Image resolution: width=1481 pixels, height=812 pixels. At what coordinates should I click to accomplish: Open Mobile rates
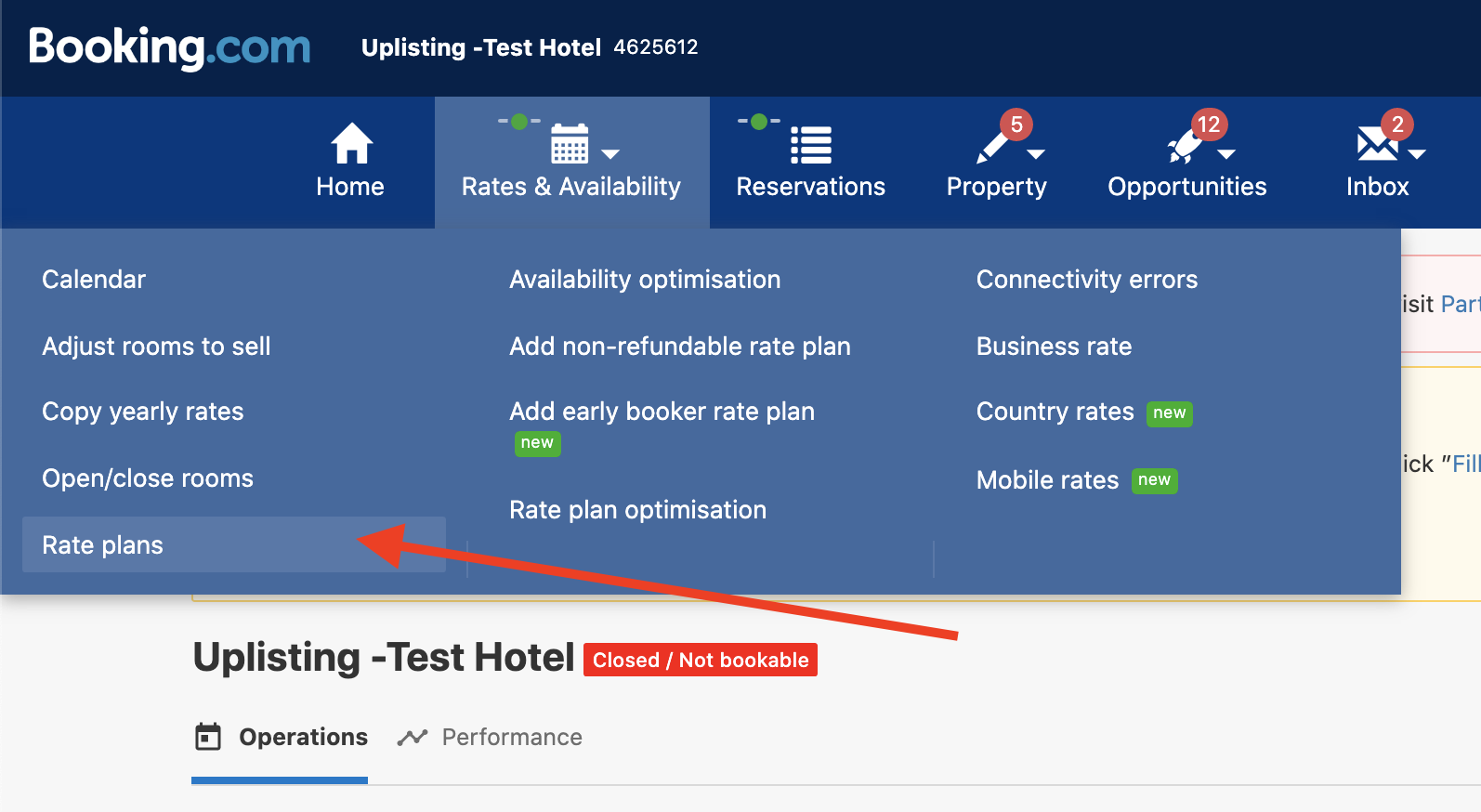(1047, 480)
